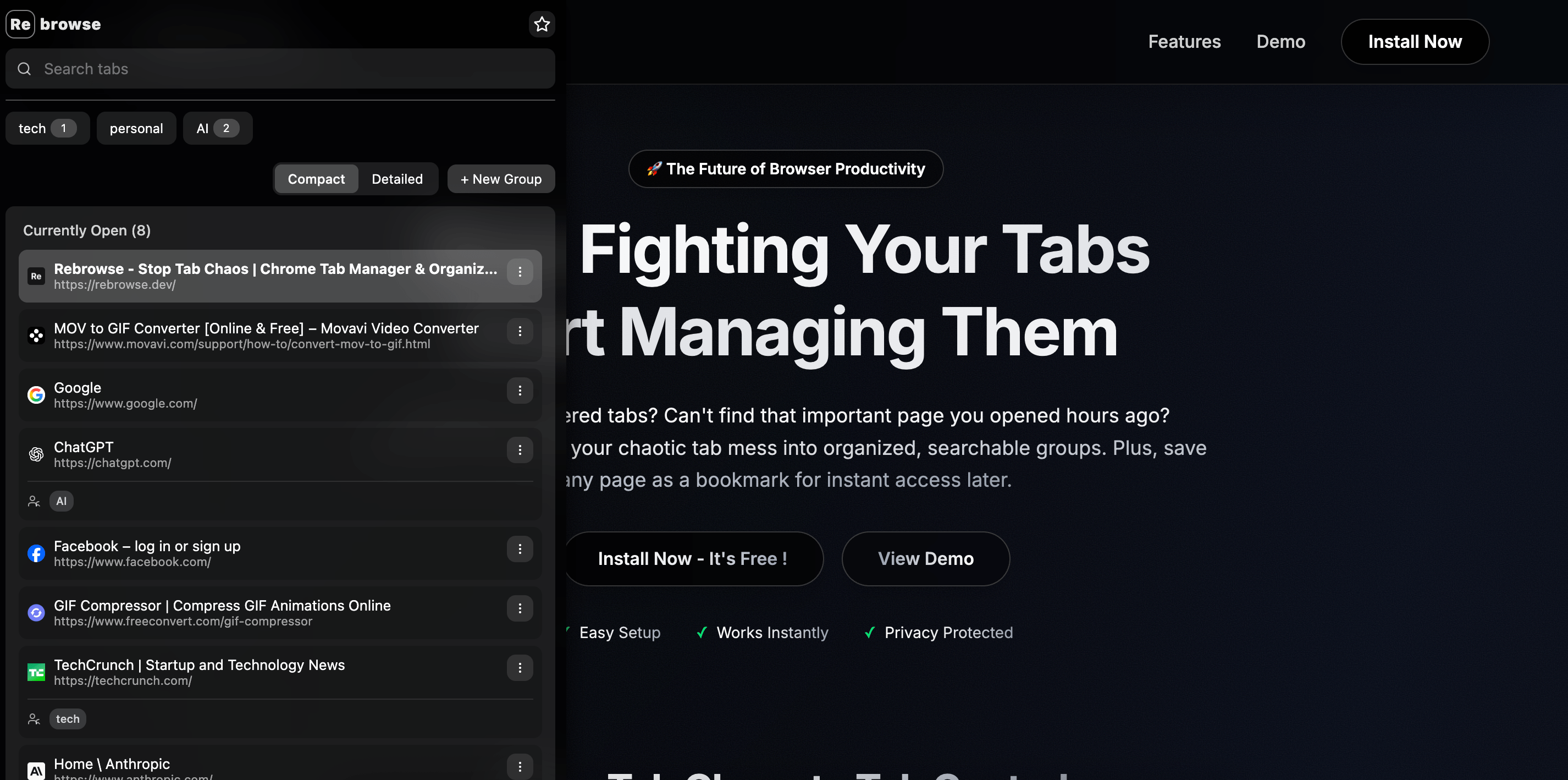Click the Easy Setup label
Viewport: 1568px width, 780px height.
coord(620,633)
